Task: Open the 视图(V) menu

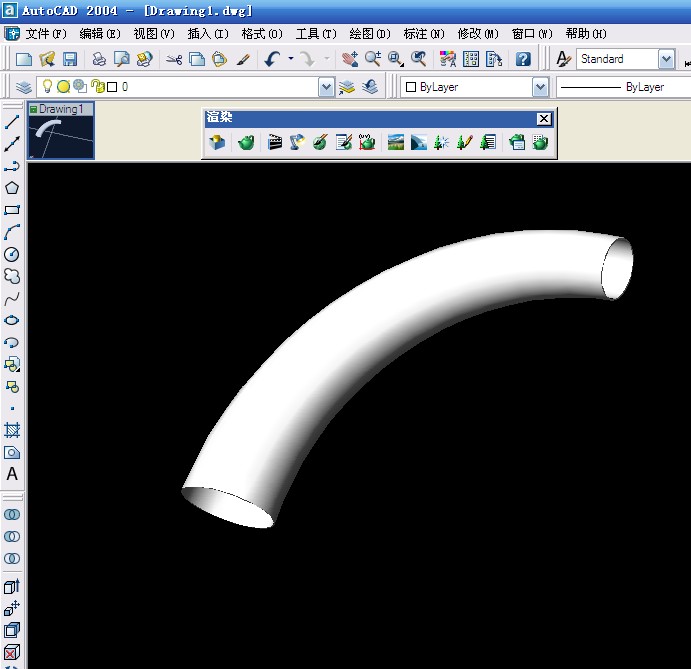Action: (154, 34)
